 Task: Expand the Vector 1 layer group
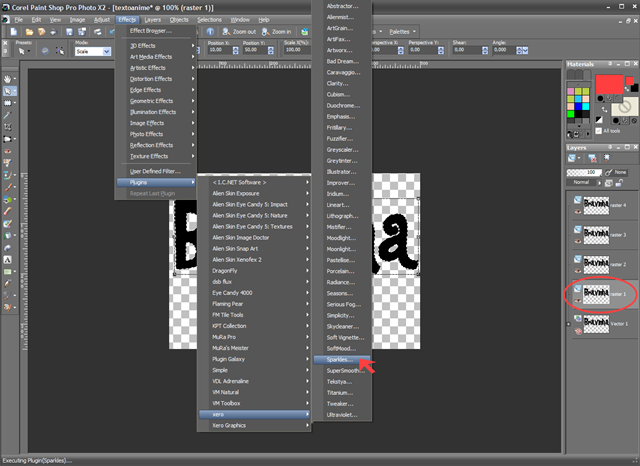click(x=569, y=324)
